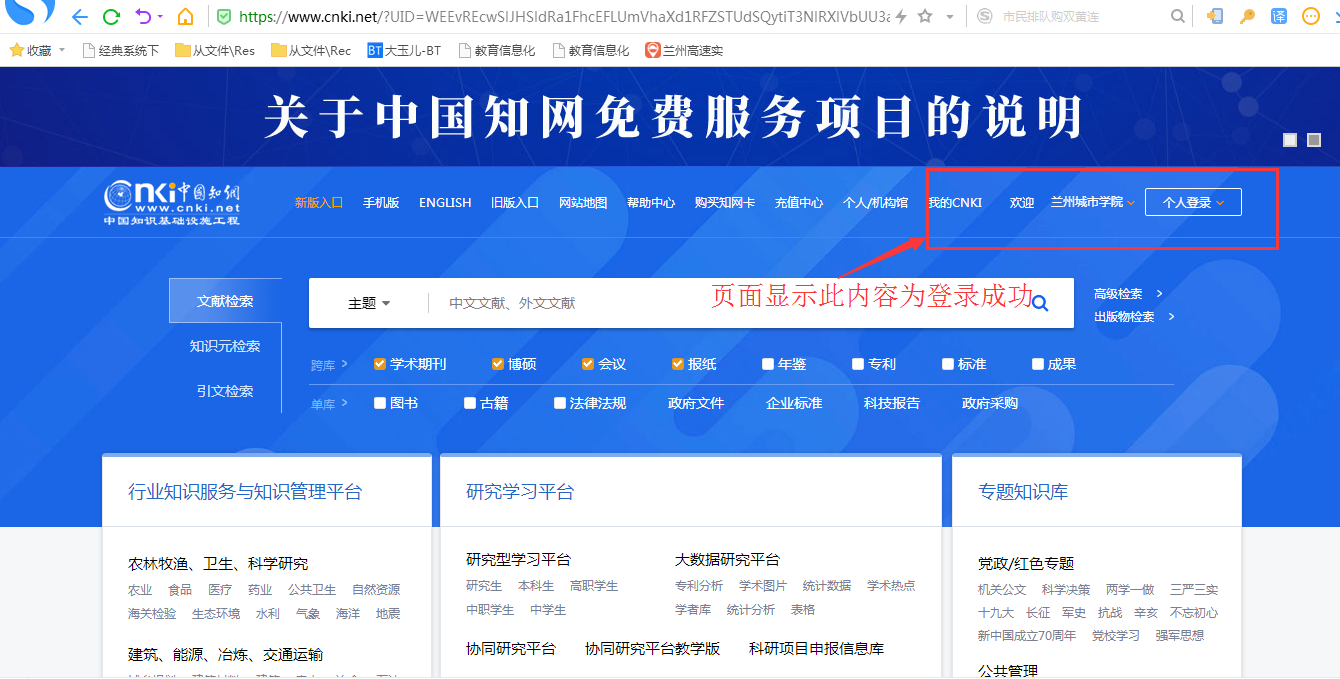Check the 古籍 checkbox
Image resolution: width=1340 pixels, height=679 pixels.
[470, 403]
